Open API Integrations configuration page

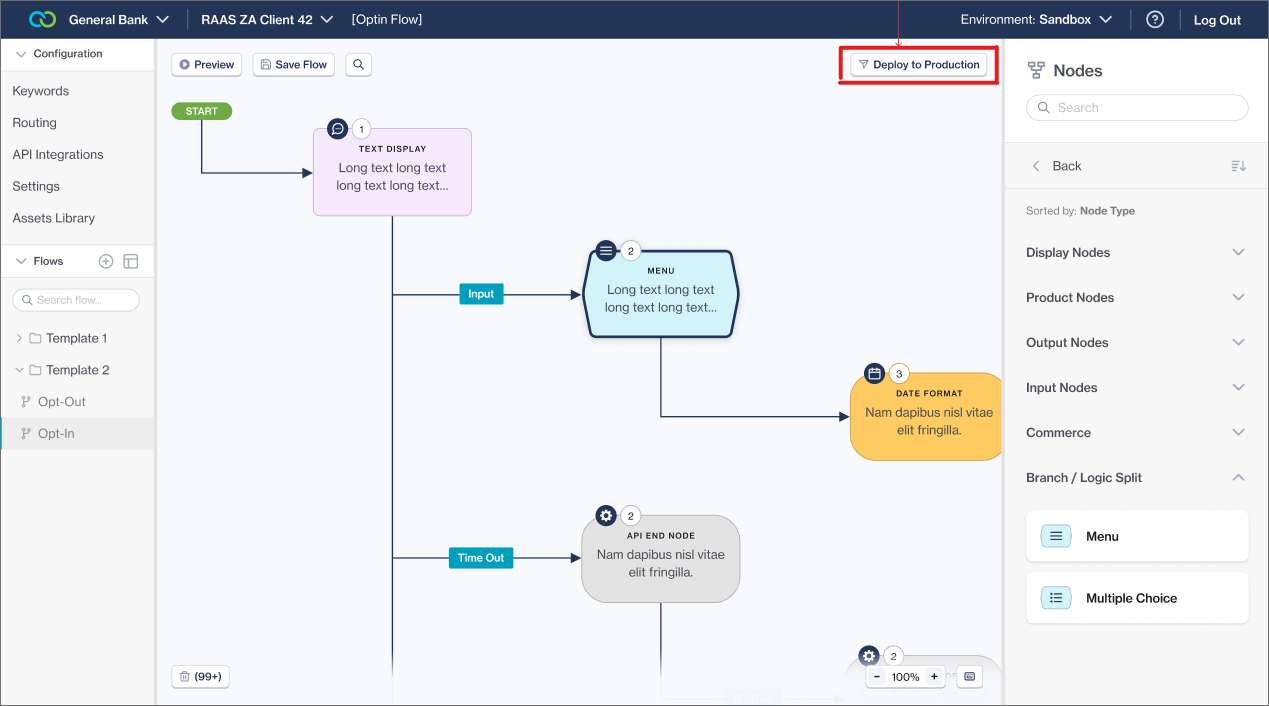[58, 155]
